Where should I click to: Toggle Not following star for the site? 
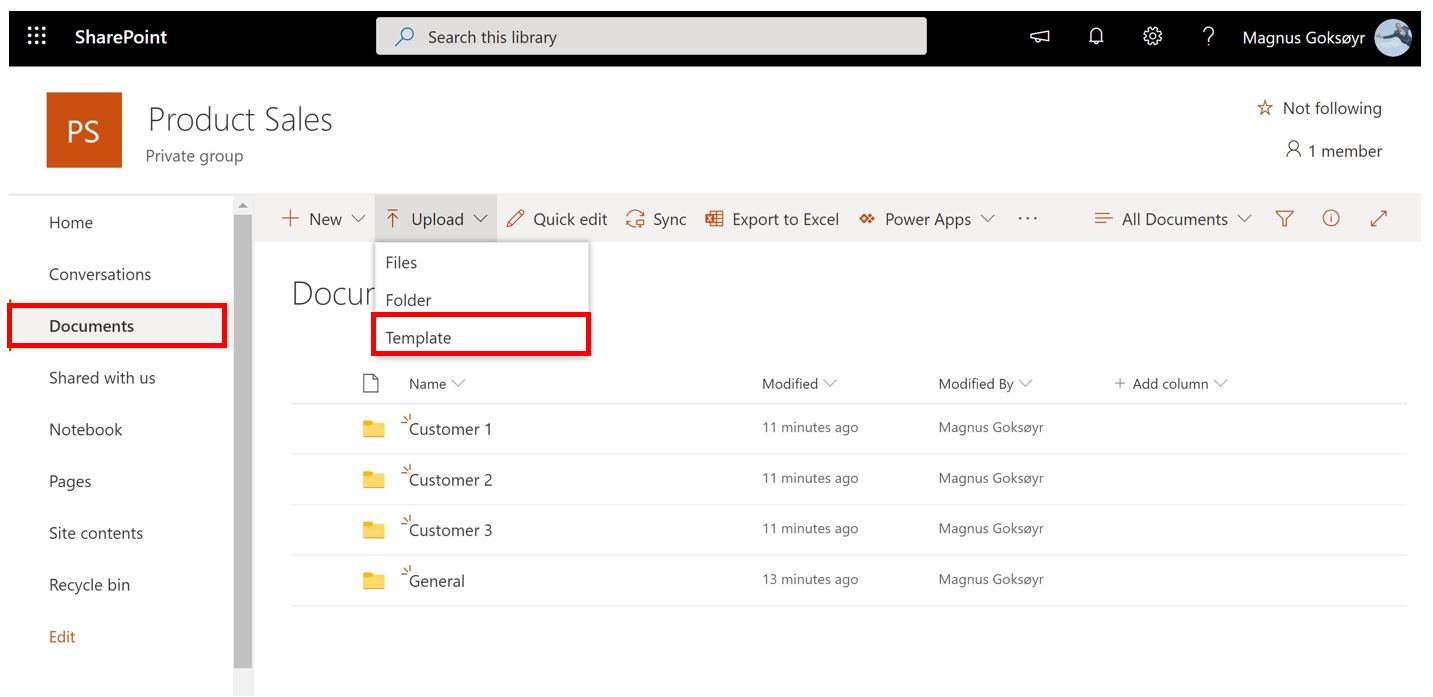click(1319, 108)
